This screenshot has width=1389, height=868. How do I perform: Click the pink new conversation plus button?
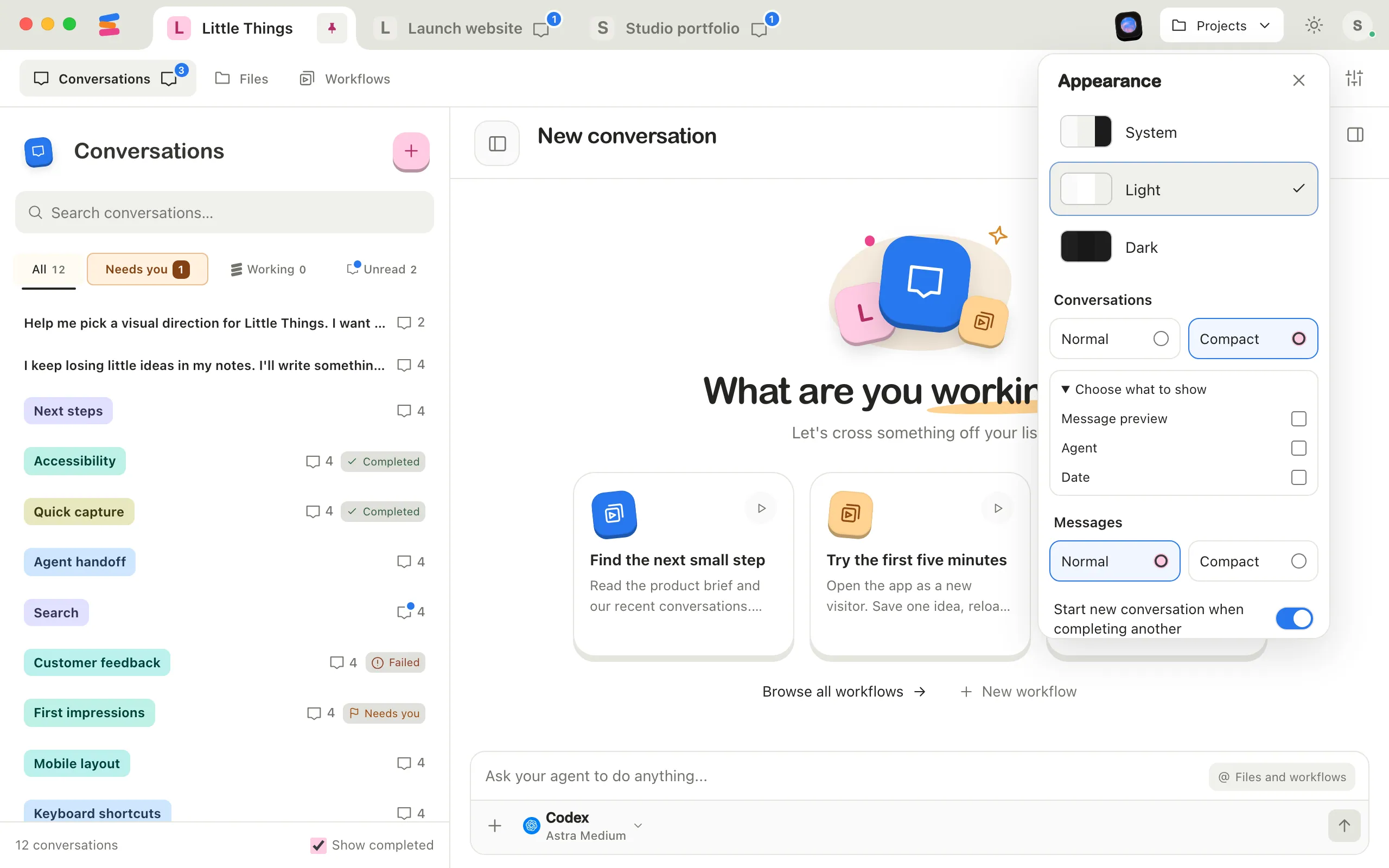pyautogui.click(x=411, y=151)
